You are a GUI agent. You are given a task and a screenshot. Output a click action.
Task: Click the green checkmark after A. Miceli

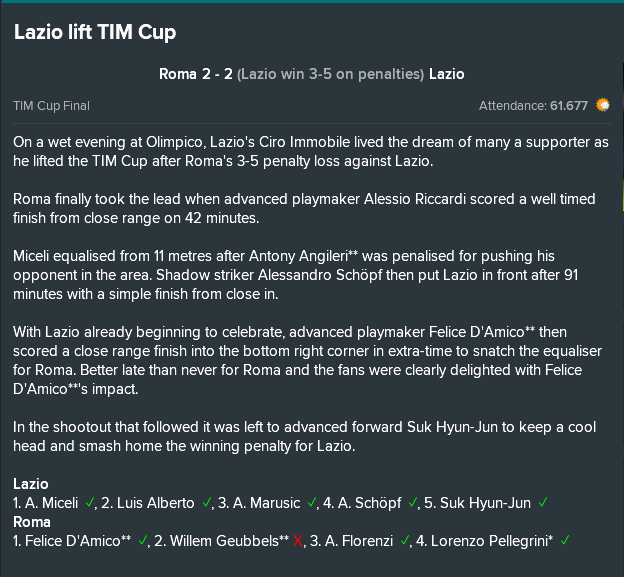(x=90, y=503)
